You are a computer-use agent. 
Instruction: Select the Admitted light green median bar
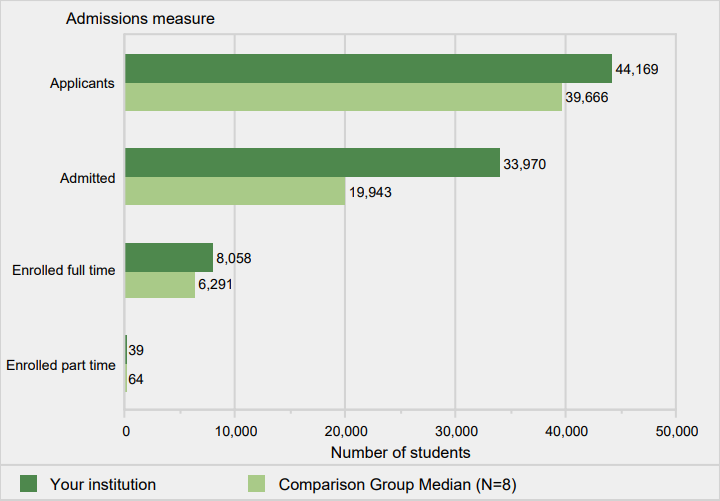tap(235, 191)
